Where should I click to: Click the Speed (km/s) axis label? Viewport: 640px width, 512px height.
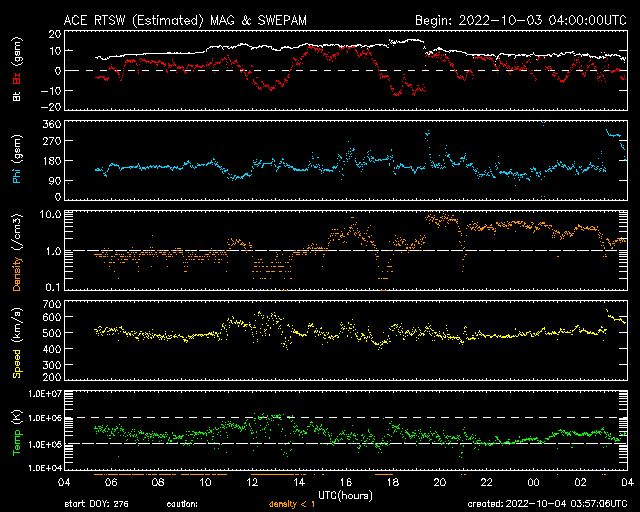tap(17, 342)
